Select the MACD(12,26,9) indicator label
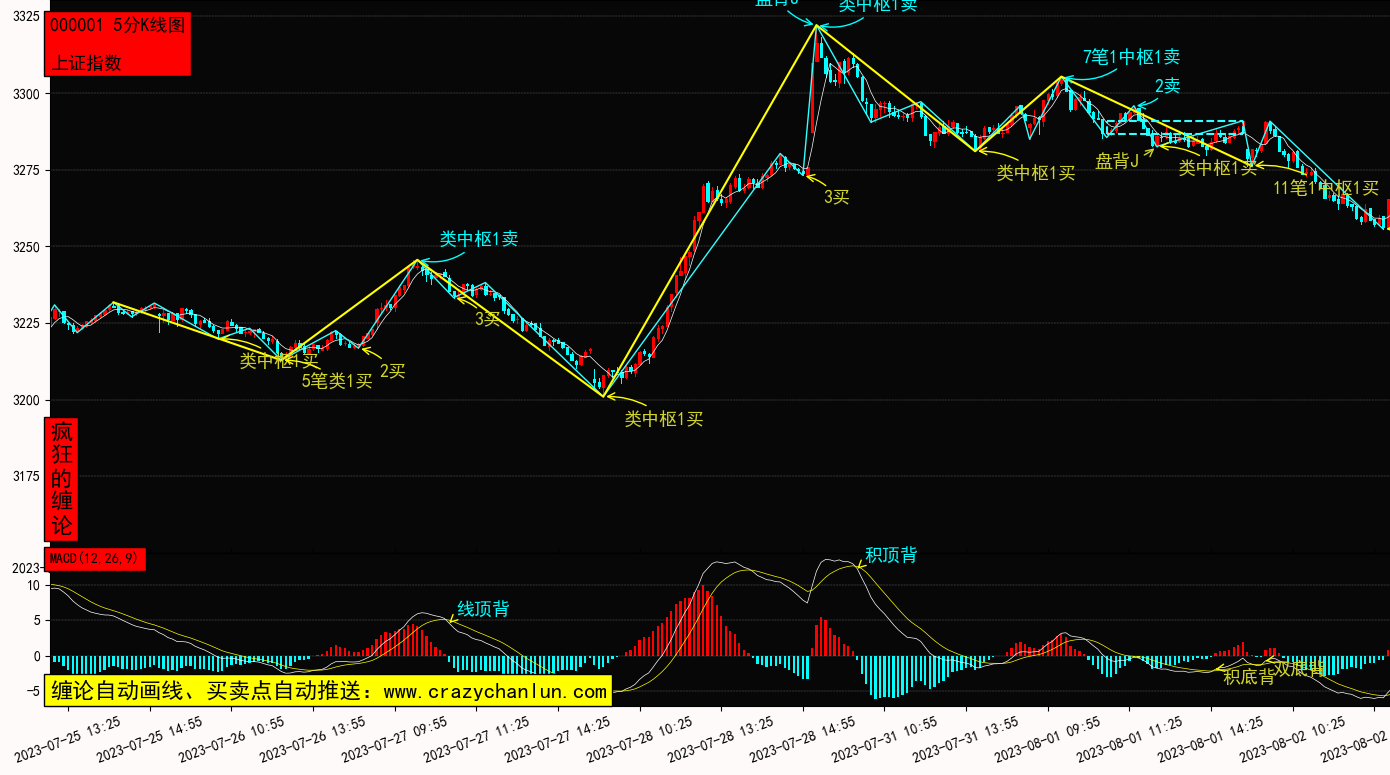 [x=95, y=558]
